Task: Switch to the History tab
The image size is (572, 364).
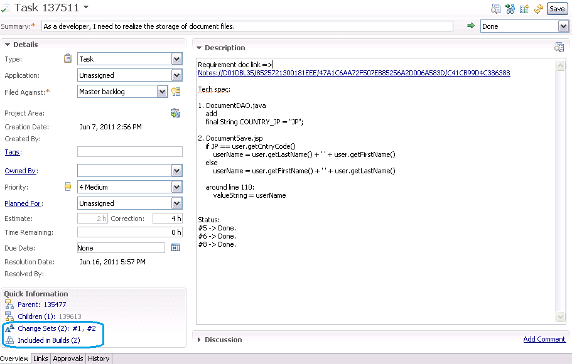Action: (x=98, y=359)
